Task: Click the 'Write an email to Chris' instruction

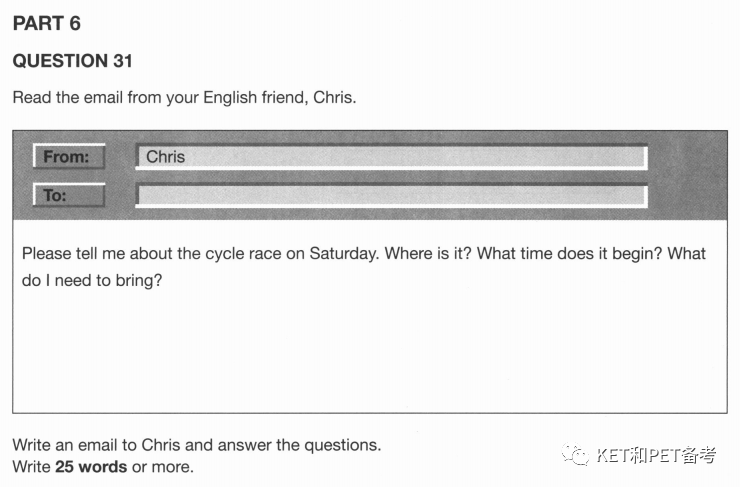Action: pyautogui.click(x=197, y=445)
